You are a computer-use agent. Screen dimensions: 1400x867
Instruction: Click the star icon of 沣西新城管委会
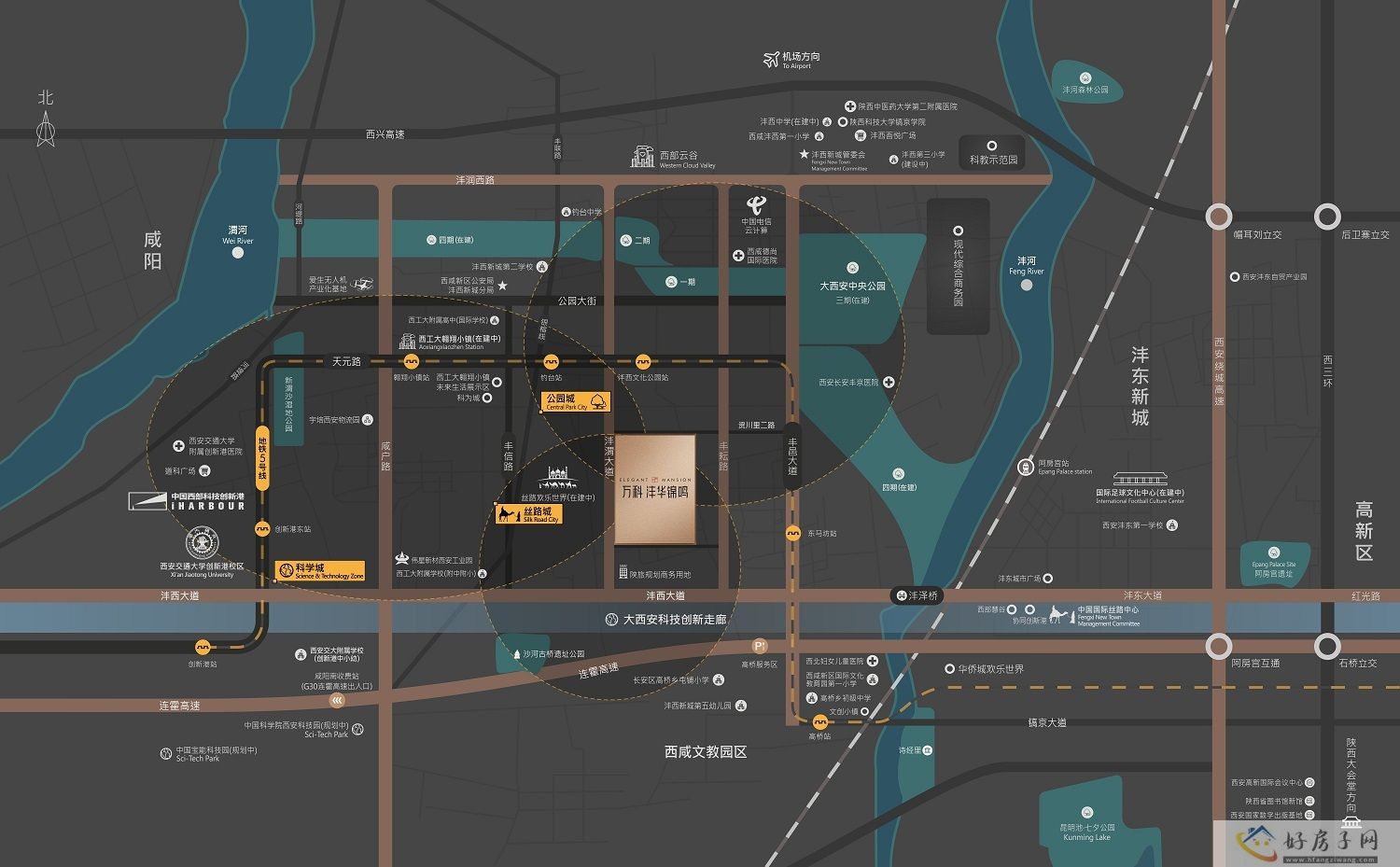(x=804, y=155)
